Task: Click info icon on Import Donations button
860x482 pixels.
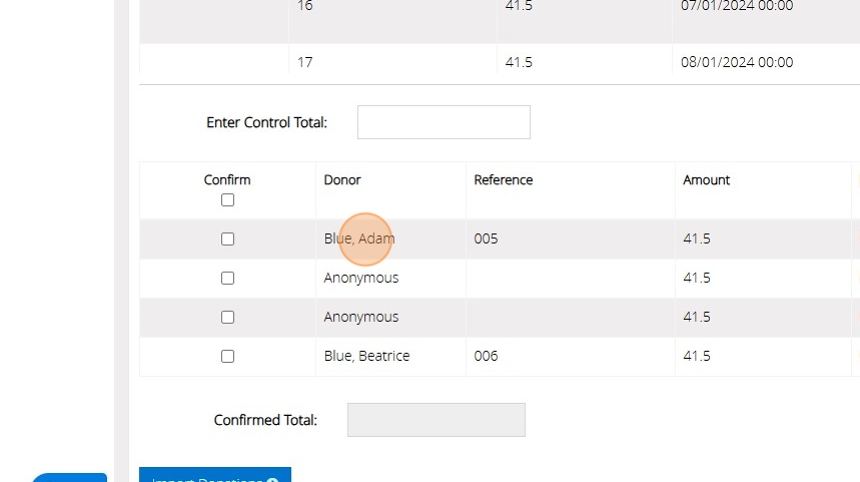Action: coord(272,480)
